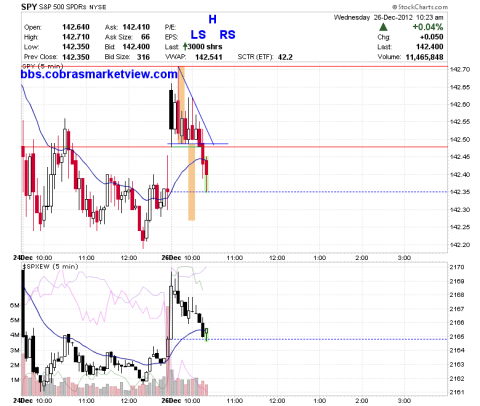The height and width of the screenshot is (406, 480).
Task: Click the 2168 axis label on $SPXEW chart
Action: [457, 295]
